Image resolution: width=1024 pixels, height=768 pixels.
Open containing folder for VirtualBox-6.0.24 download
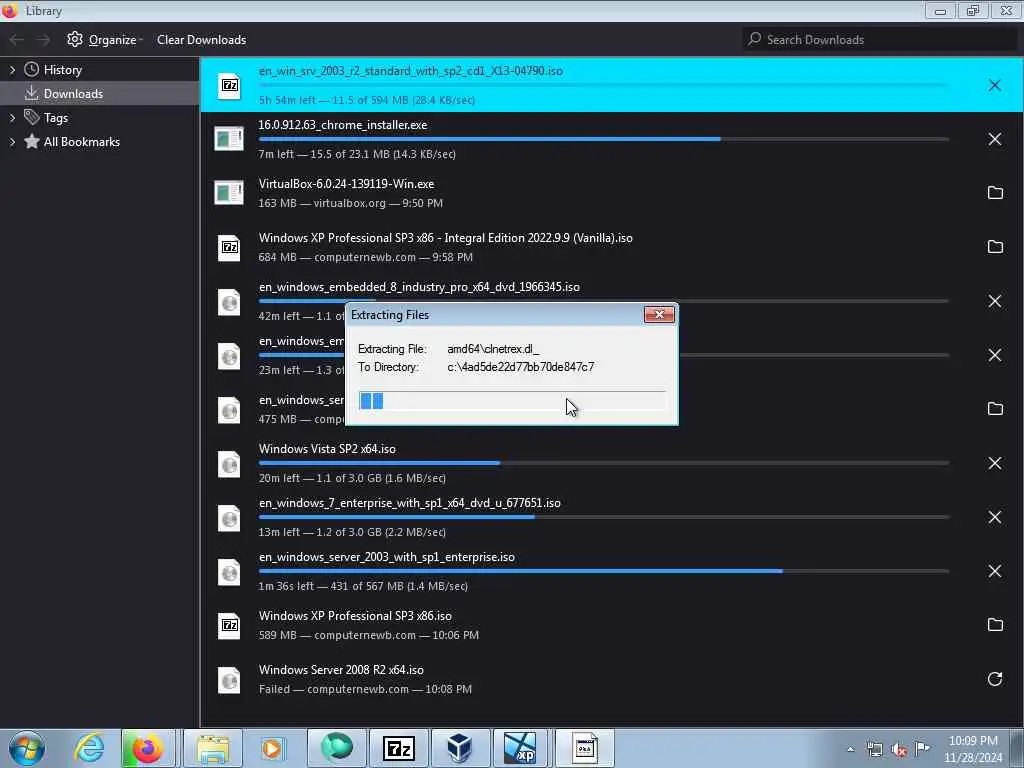point(995,193)
